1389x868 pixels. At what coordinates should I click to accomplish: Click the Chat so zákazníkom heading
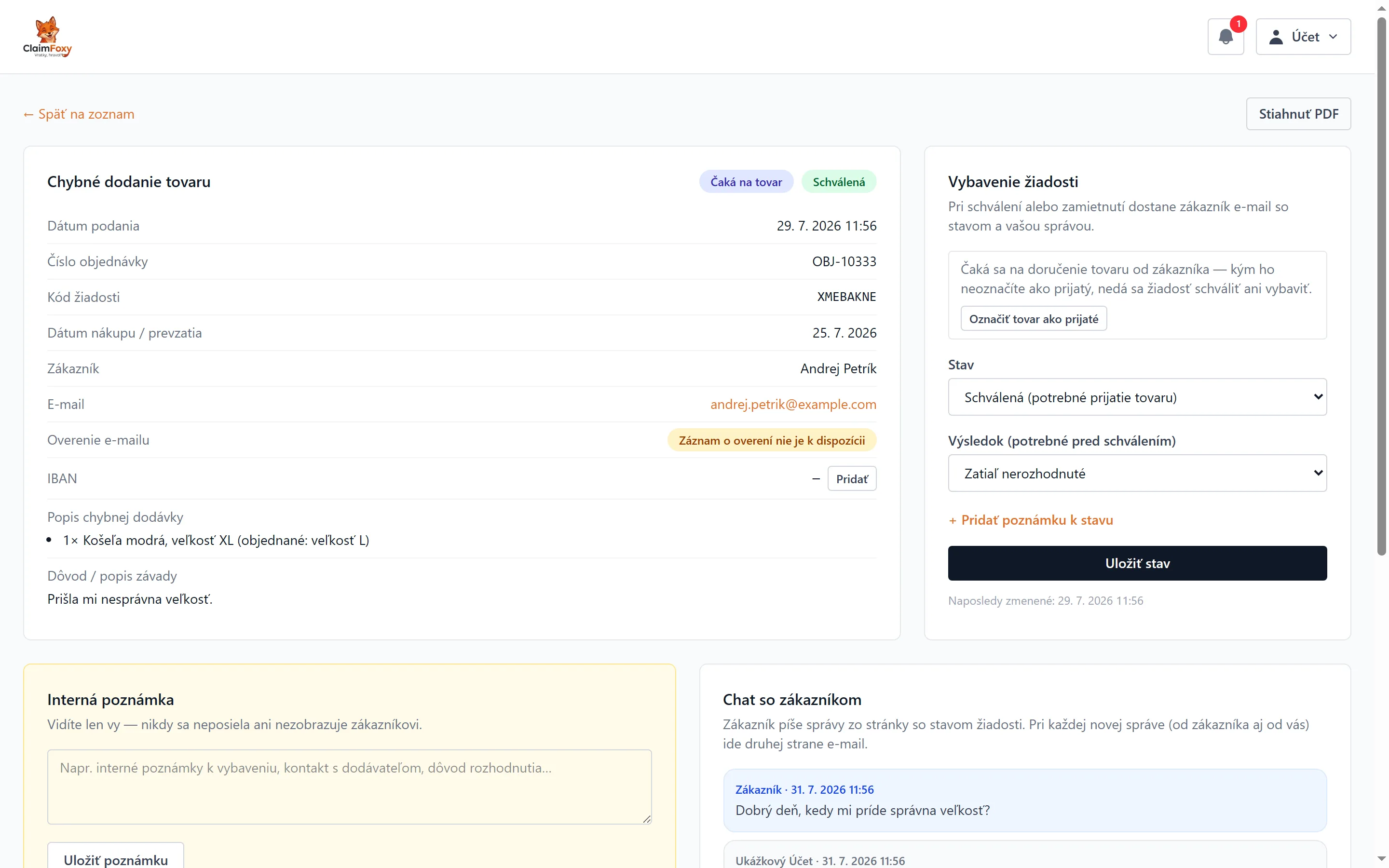click(x=791, y=700)
